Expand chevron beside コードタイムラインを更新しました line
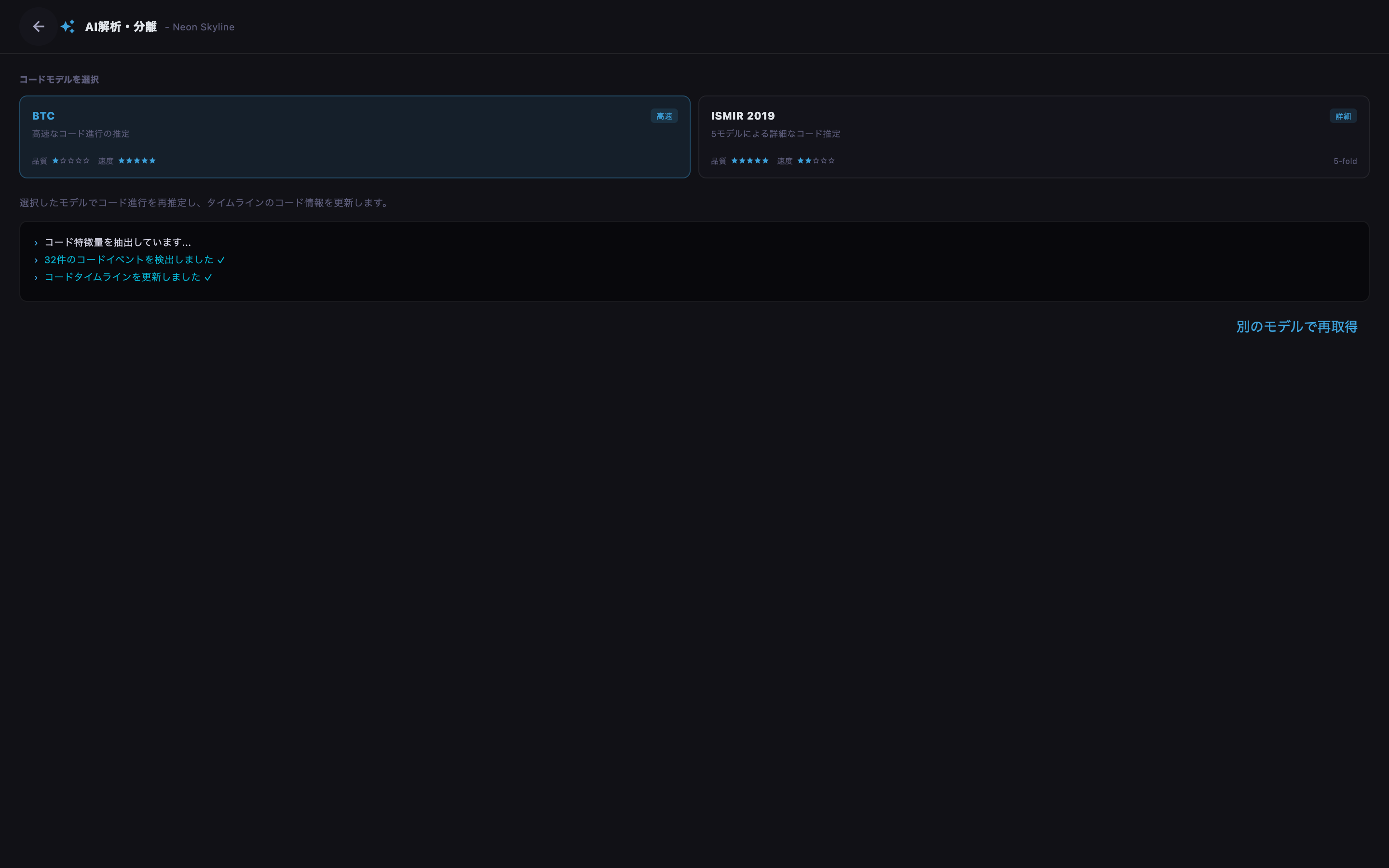The height and width of the screenshot is (868, 1389). pos(36,277)
